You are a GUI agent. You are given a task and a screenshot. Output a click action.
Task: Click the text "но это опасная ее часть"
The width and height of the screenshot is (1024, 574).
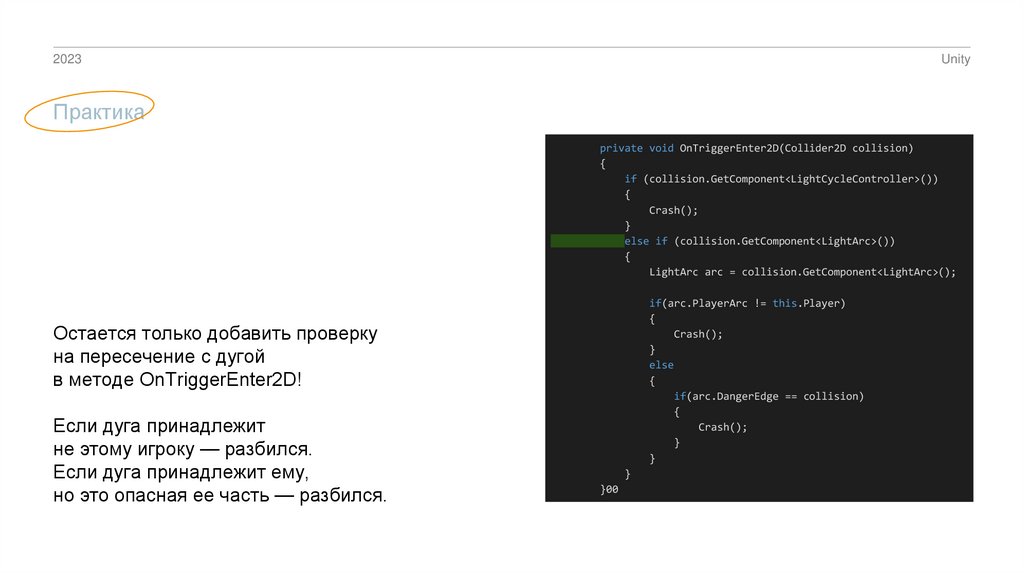pos(160,496)
